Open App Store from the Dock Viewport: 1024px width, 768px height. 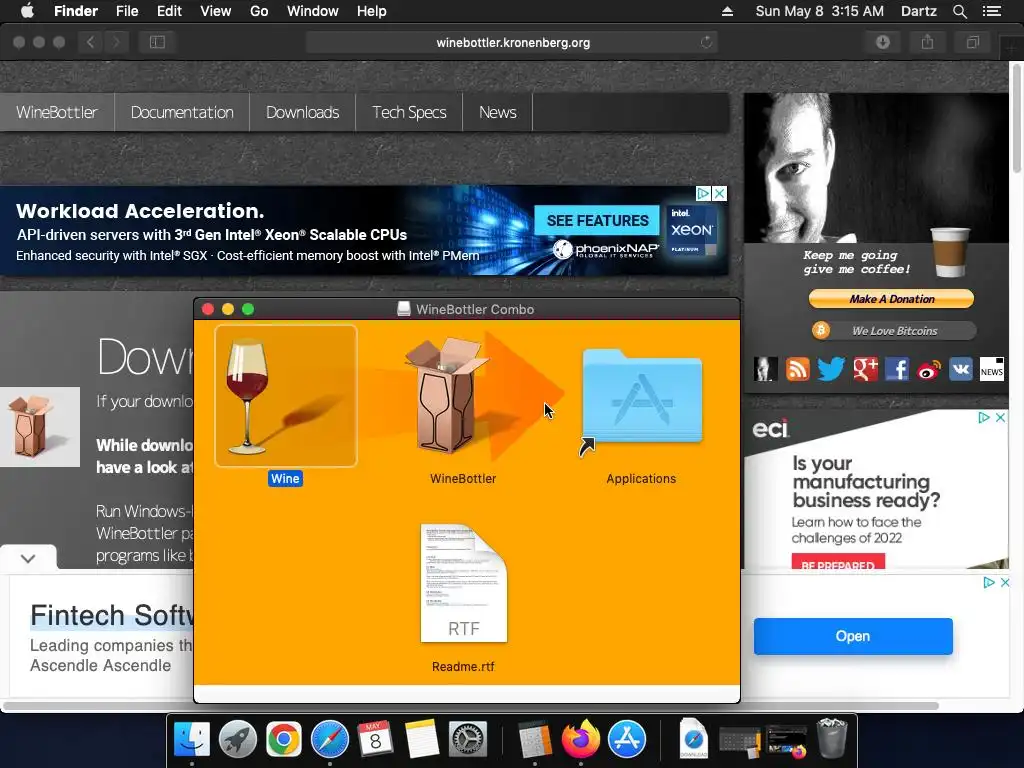point(627,739)
